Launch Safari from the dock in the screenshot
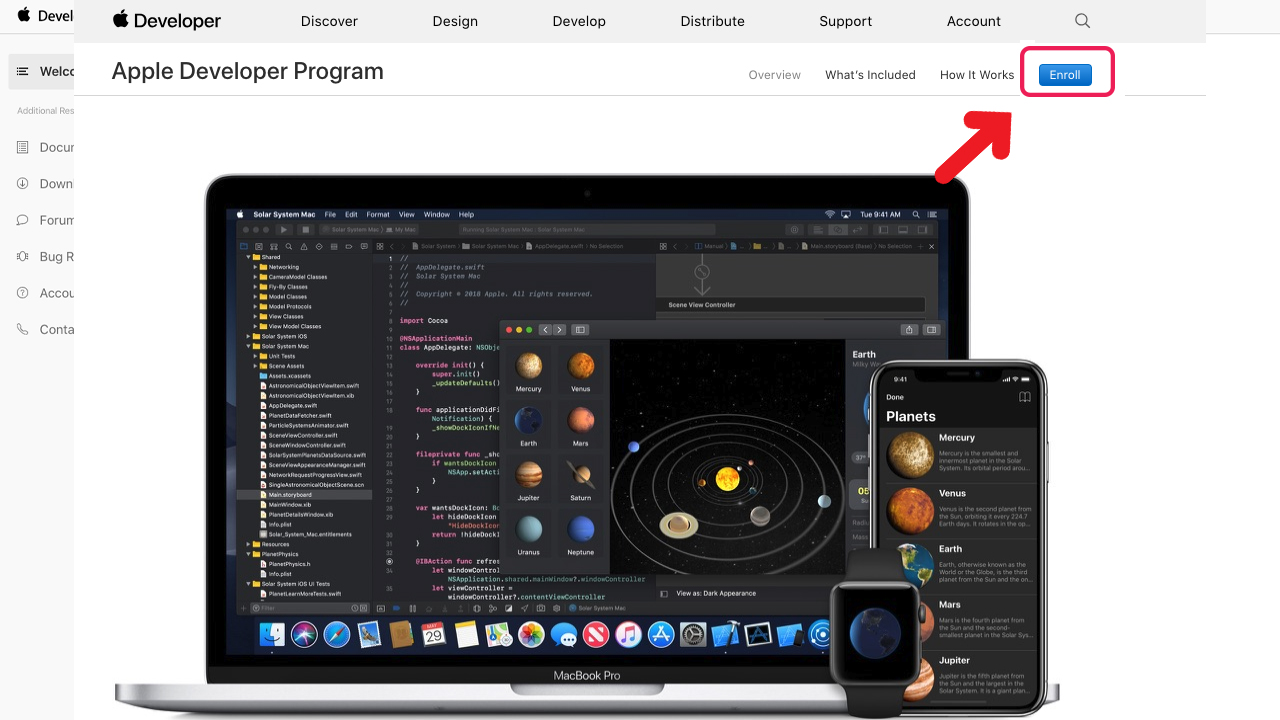 (335, 634)
